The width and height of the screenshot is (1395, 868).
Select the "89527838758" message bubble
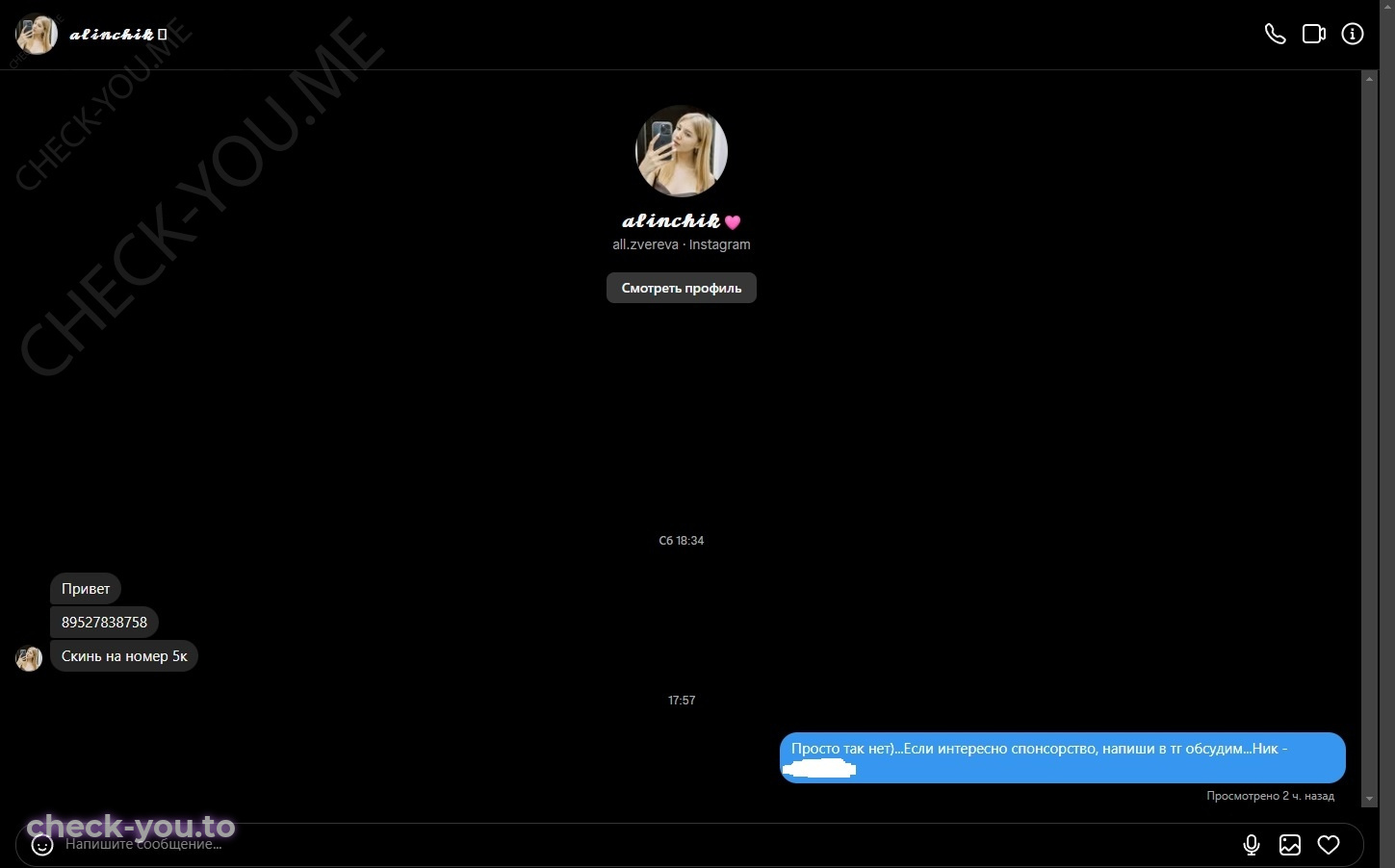pyautogui.click(x=104, y=623)
